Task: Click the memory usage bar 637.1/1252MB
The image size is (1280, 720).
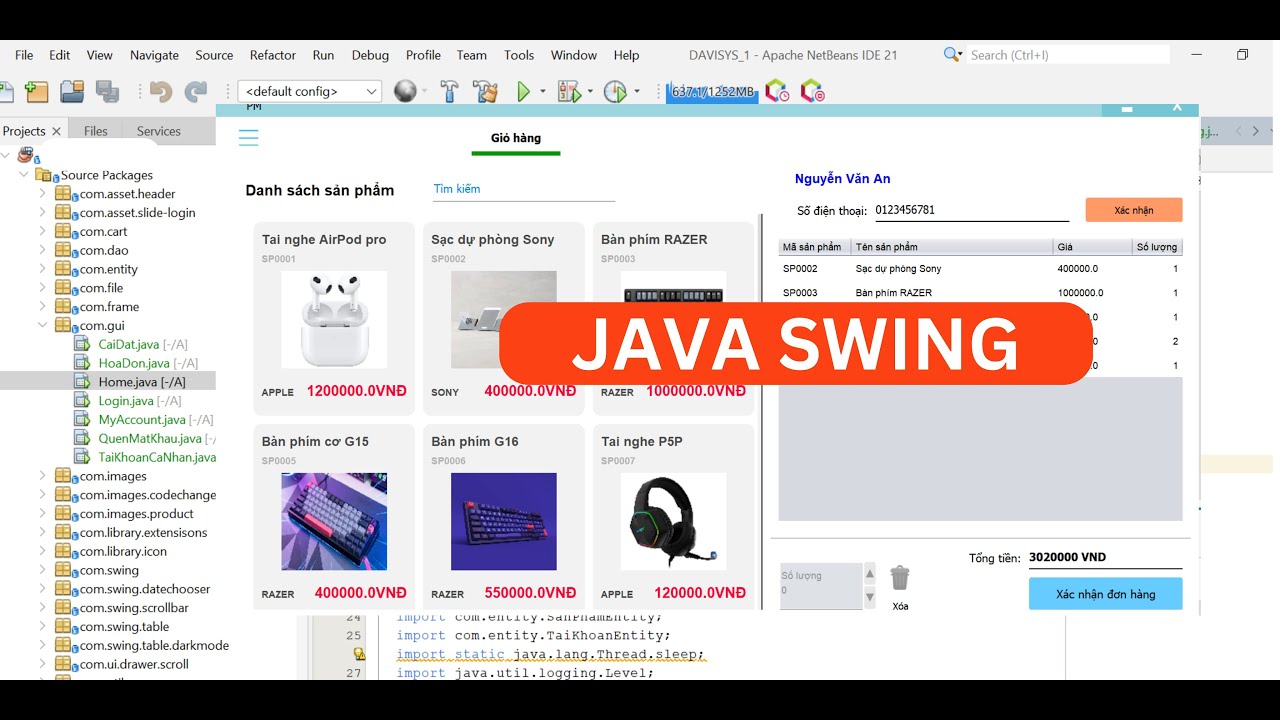Action: coord(711,91)
